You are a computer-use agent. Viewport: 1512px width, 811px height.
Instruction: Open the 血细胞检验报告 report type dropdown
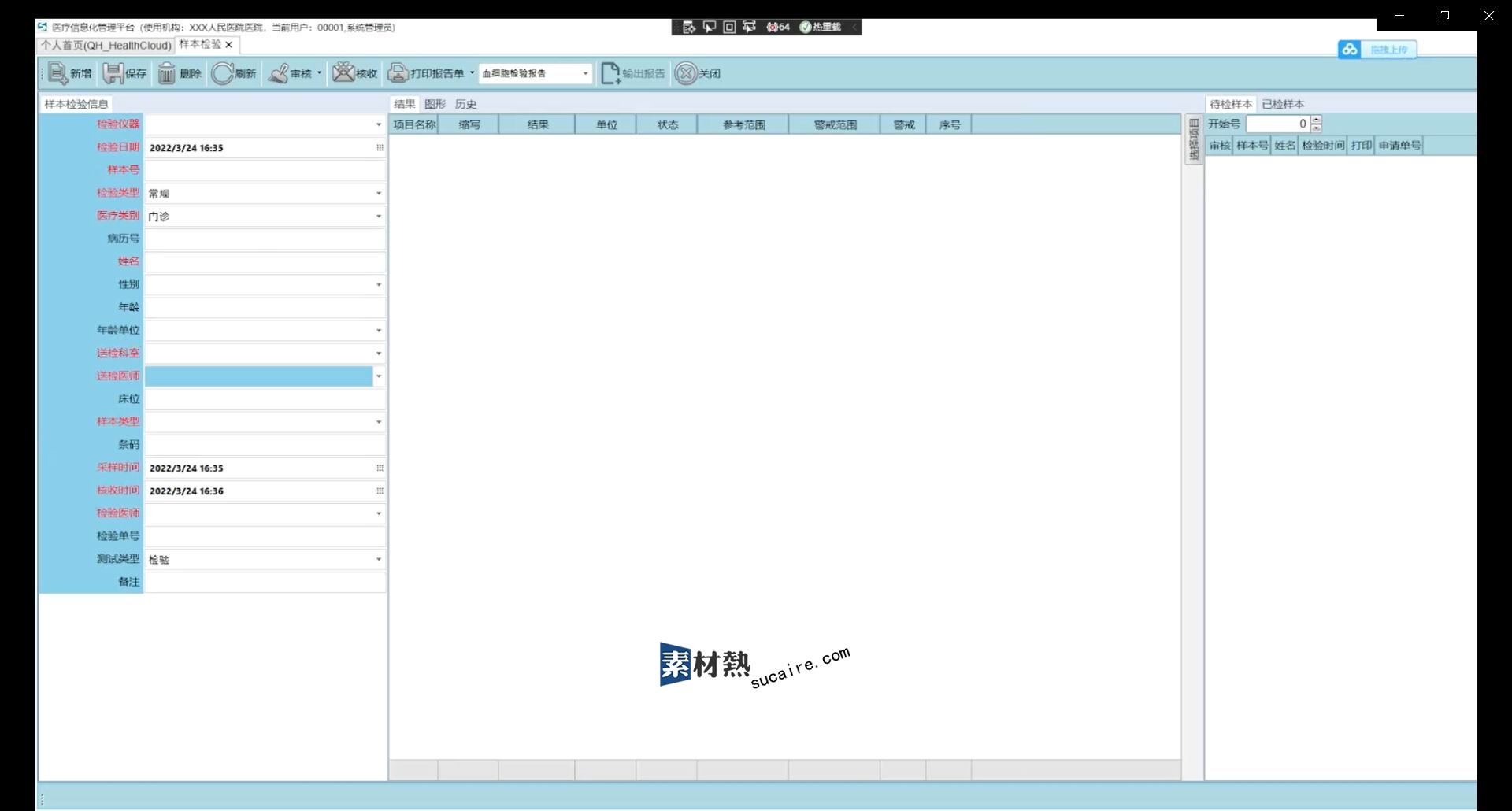(x=585, y=73)
